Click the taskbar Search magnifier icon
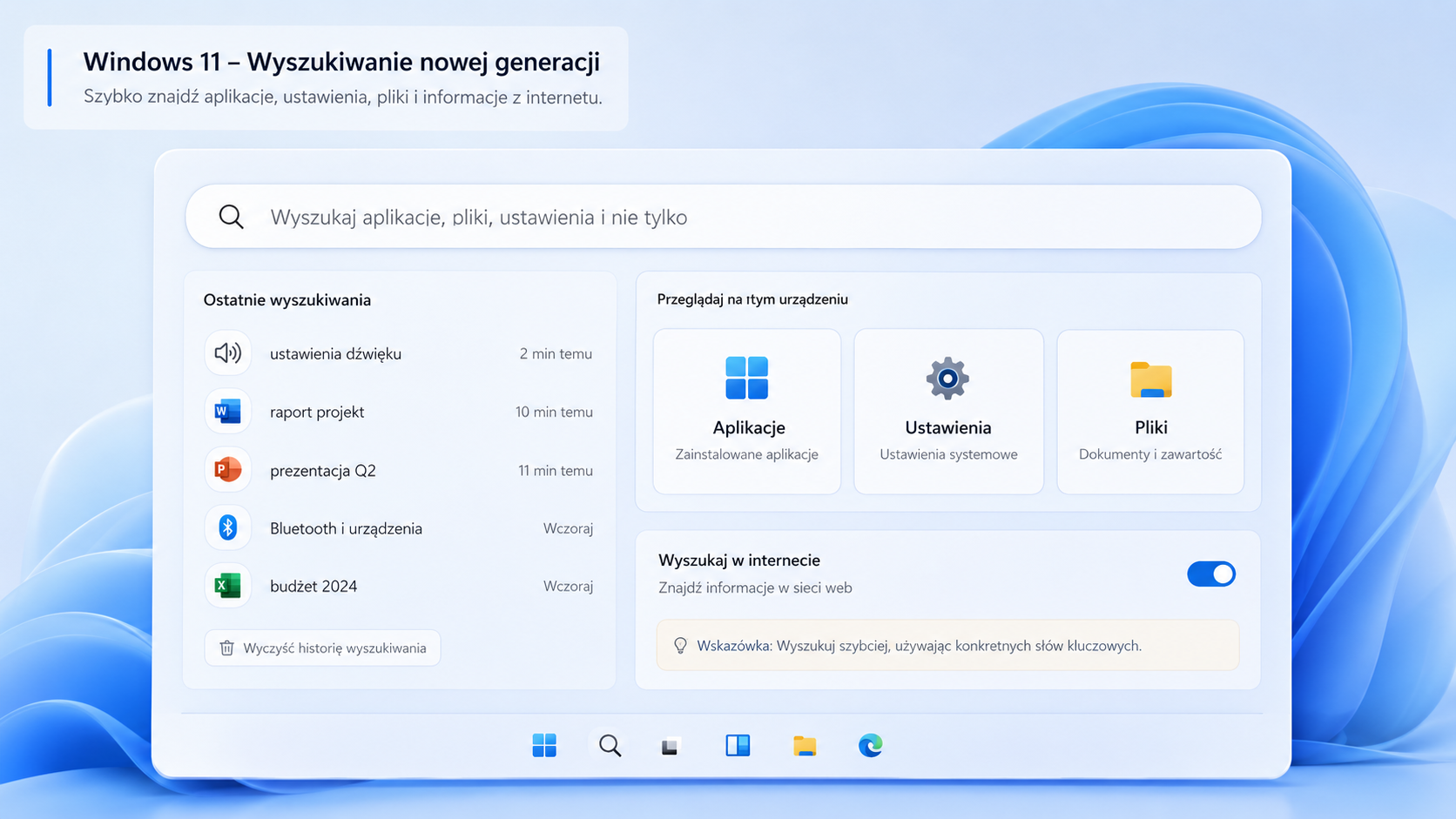The image size is (1456, 819). point(610,745)
